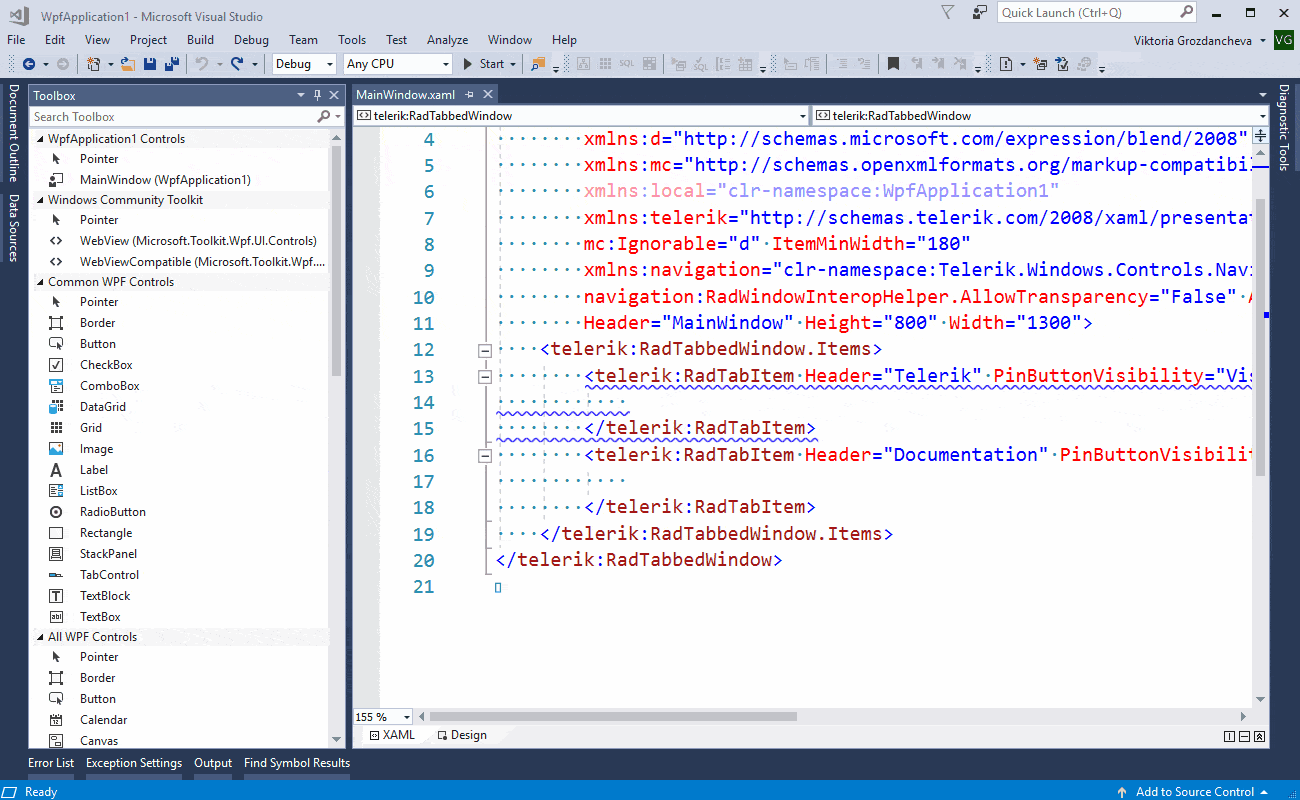Open the Output window tab

[x=213, y=763]
